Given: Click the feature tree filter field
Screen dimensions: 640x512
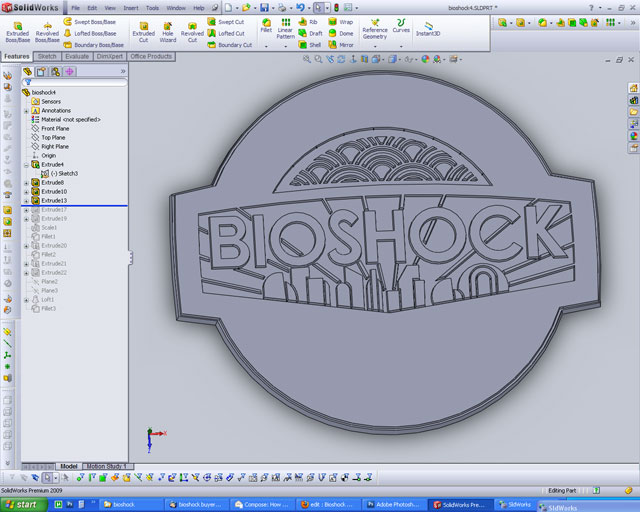Looking at the screenshot, I should pos(76,82).
